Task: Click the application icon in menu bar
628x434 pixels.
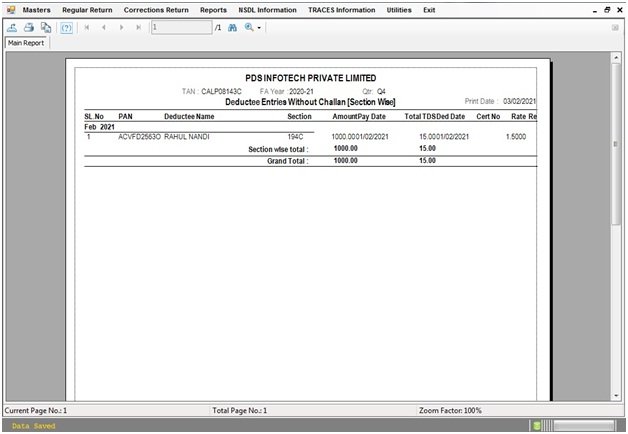Action: pos(11,10)
